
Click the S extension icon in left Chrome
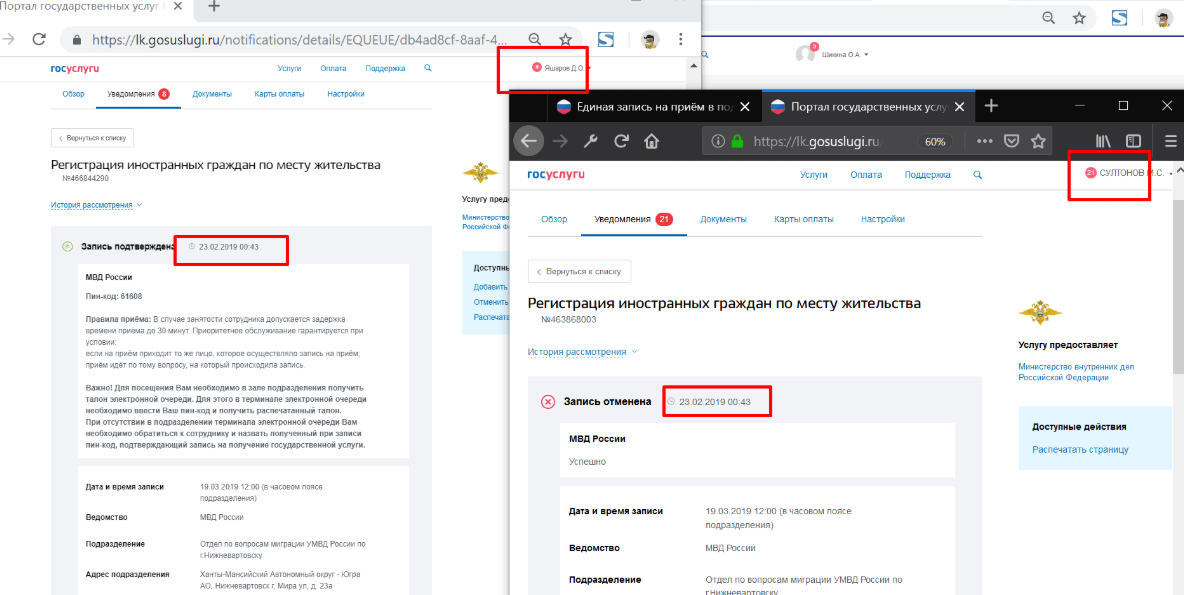click(605, 39)
